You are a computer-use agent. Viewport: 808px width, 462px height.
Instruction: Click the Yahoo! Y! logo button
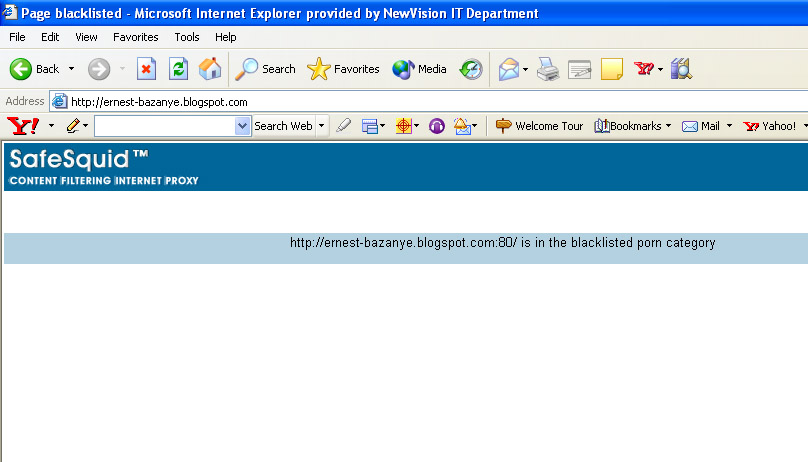23,126
